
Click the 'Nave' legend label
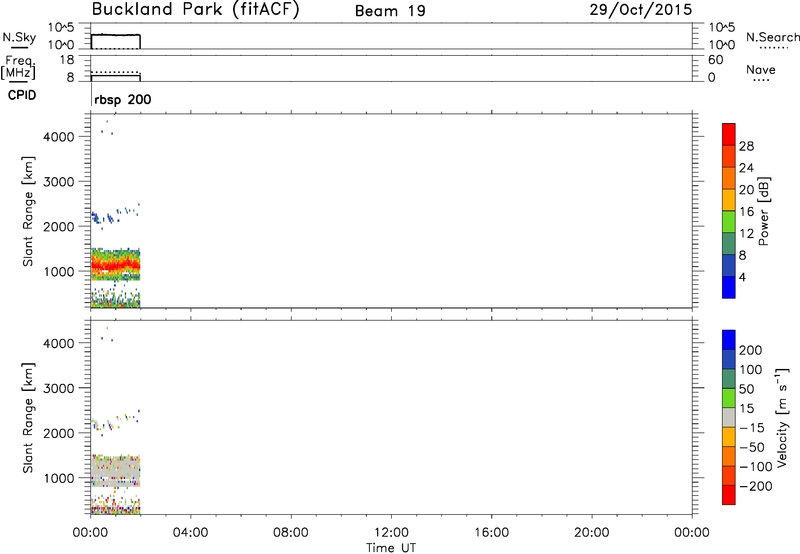(761, 70)
